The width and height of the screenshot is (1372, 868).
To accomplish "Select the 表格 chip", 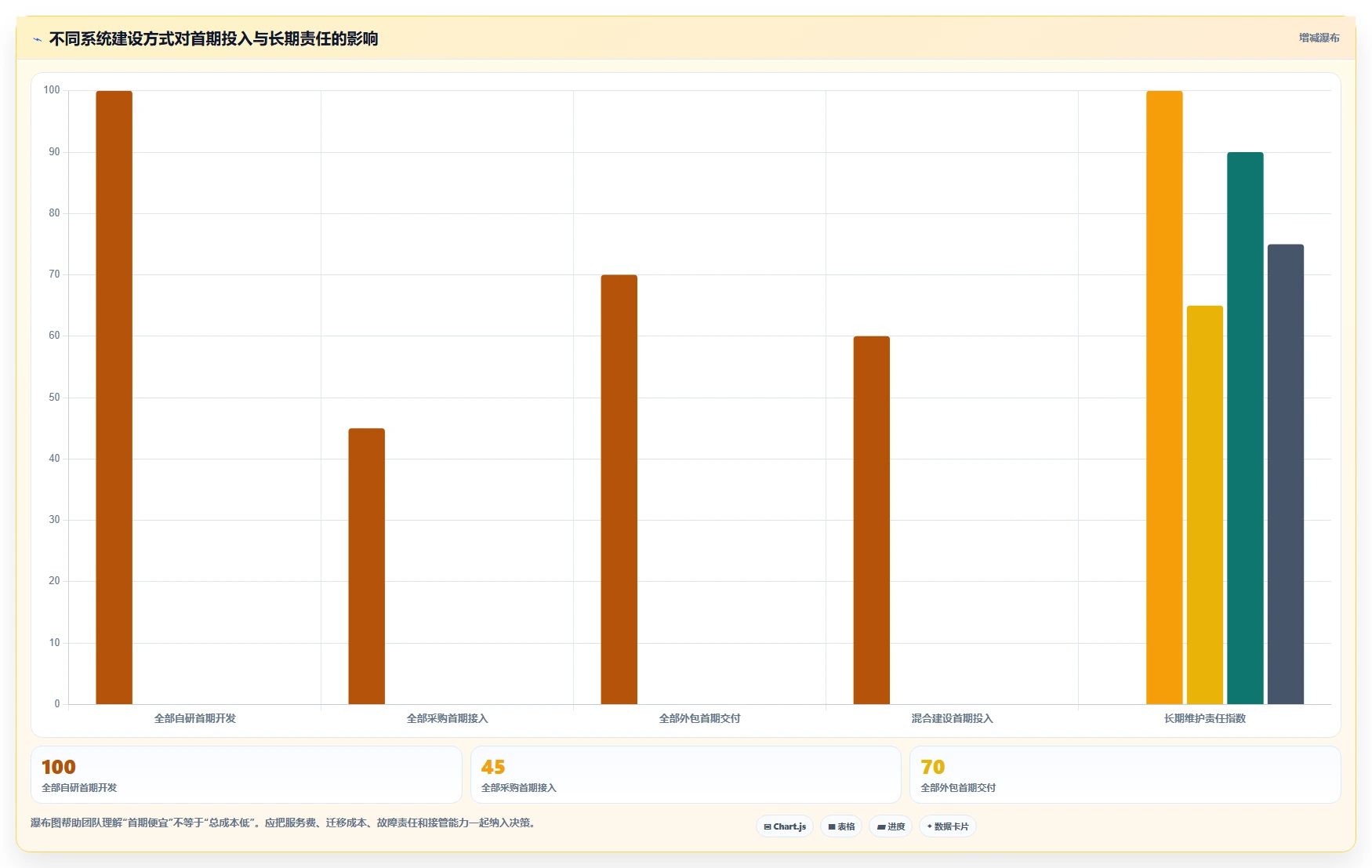I will [x=841, y=826].
